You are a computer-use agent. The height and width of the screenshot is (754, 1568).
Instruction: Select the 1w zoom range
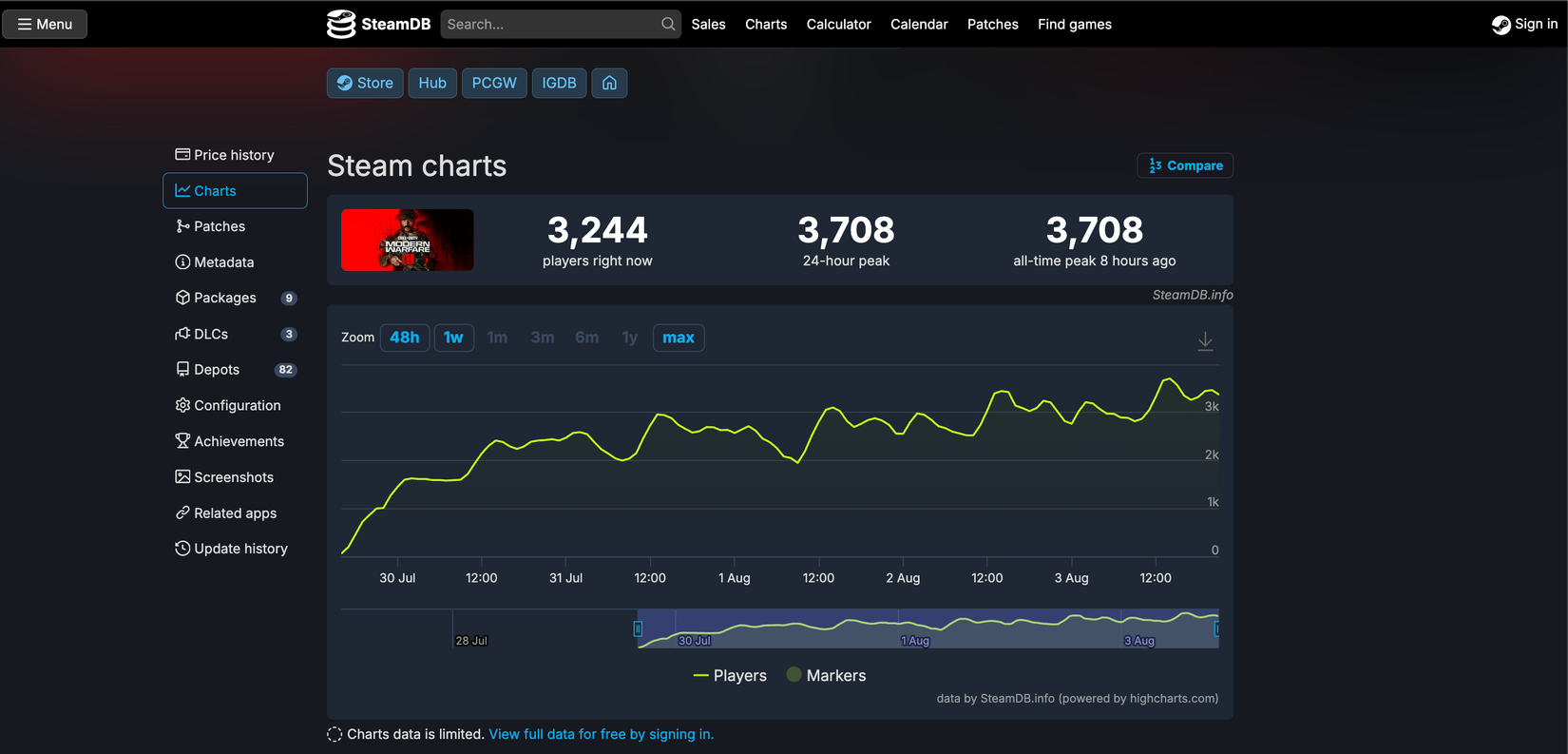click(x=453, y=338)
